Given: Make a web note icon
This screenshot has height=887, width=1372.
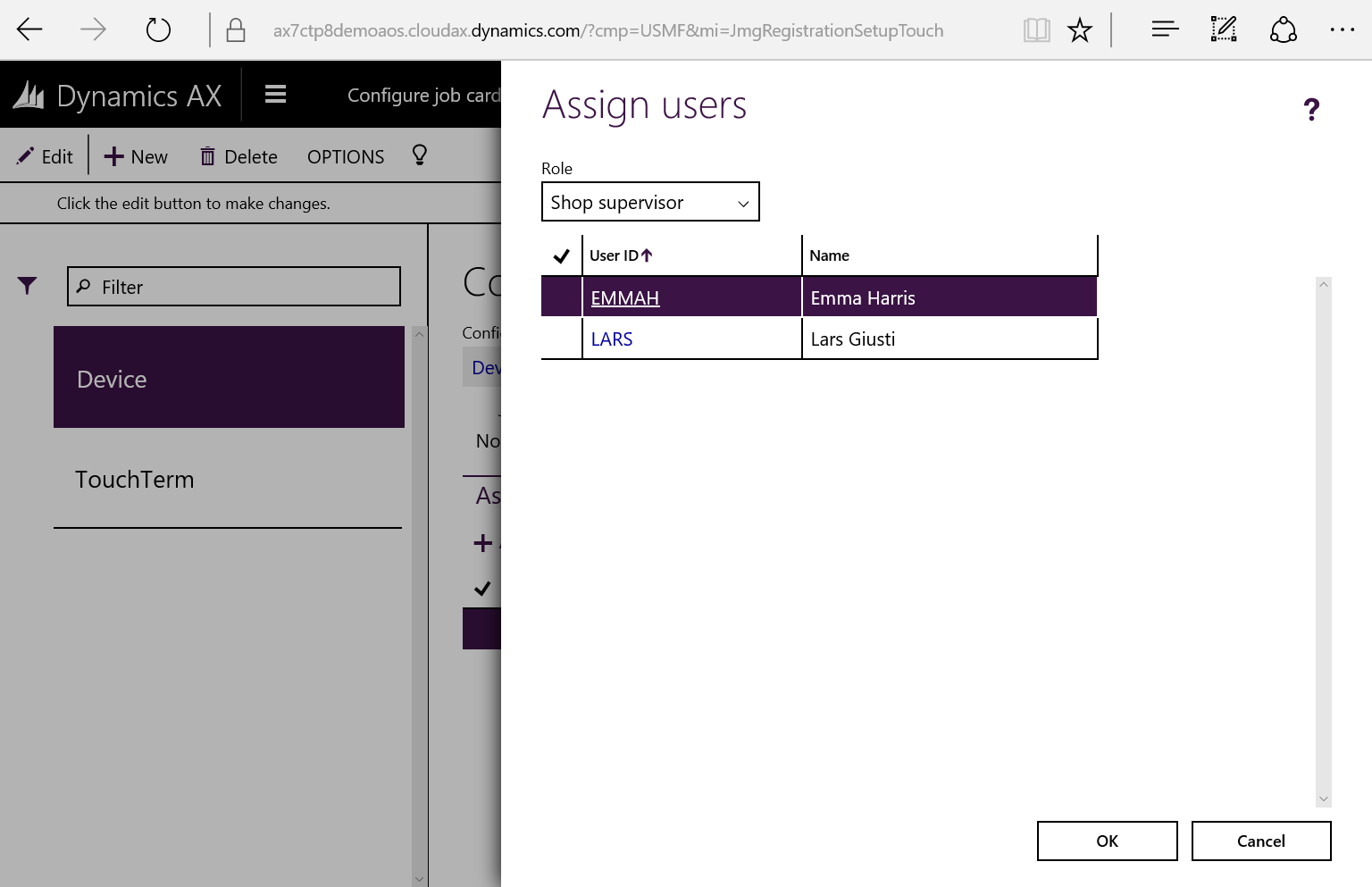Looking at the screenshot, I should (1224, 29).
